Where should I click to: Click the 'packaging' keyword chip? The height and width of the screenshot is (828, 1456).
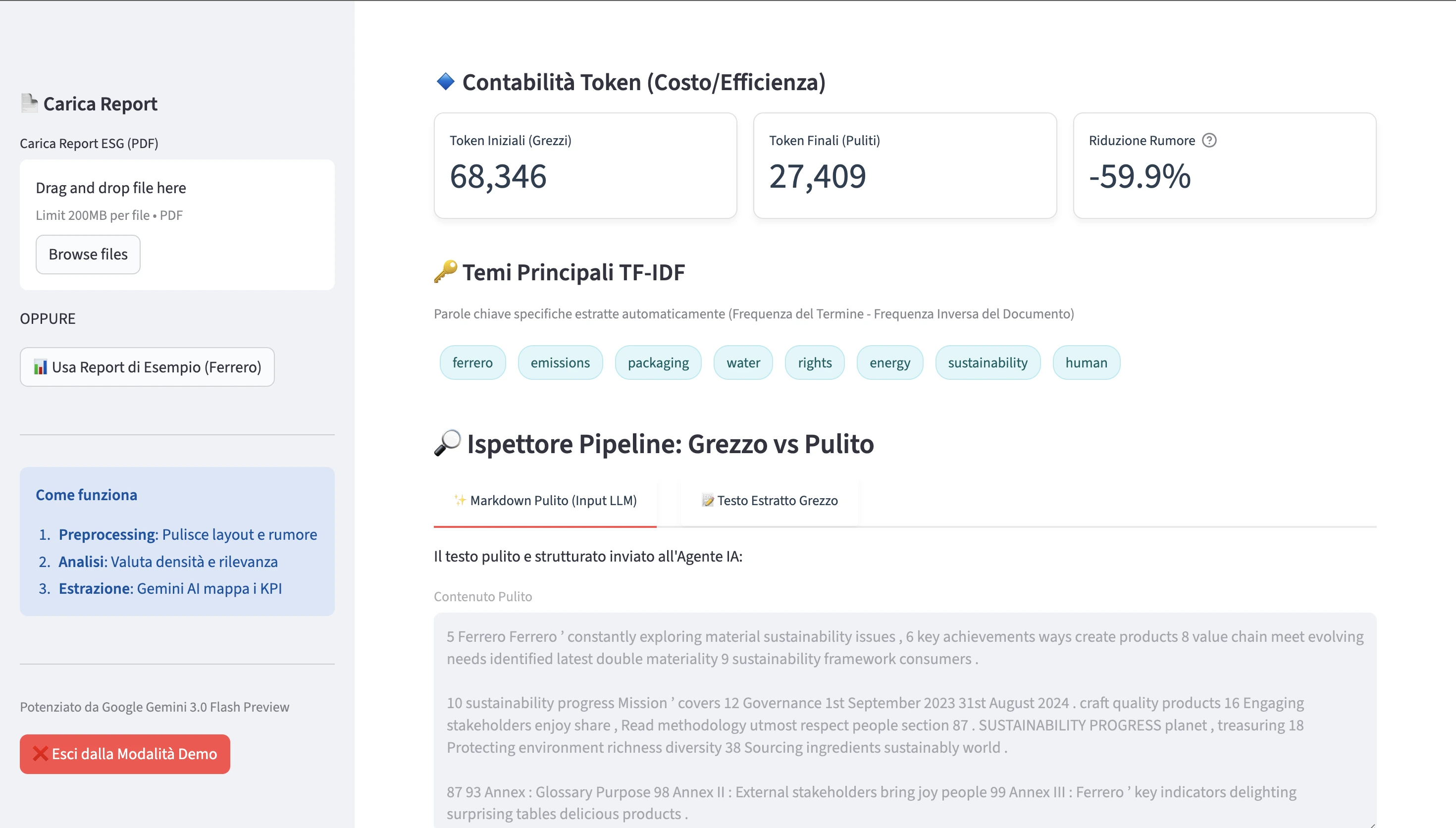[x=658, y=363]
